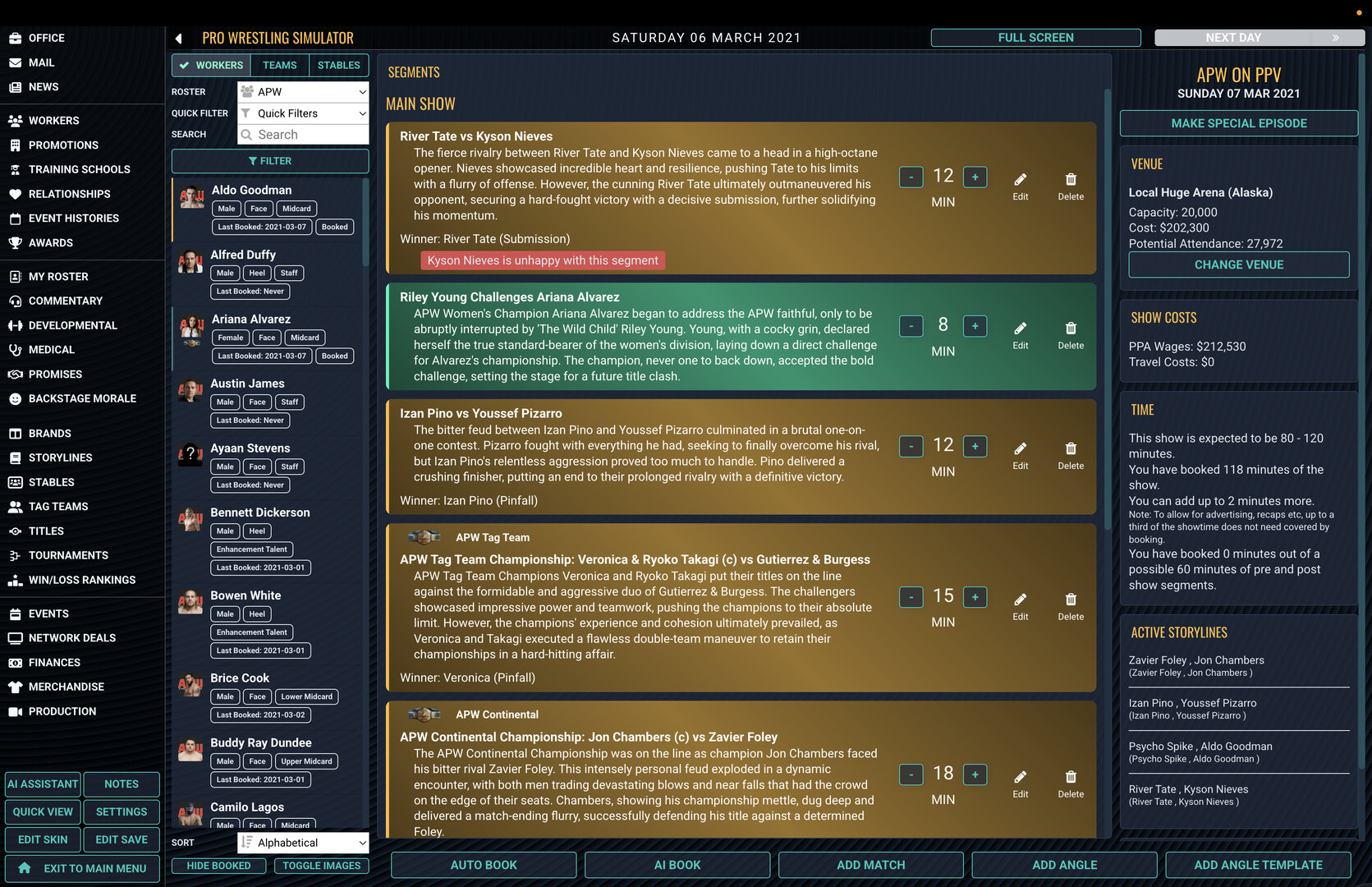This screenshot has width=1372, height=887.
Task: Click the pencil Edit icon for River Tate match
Action: 1020,180
